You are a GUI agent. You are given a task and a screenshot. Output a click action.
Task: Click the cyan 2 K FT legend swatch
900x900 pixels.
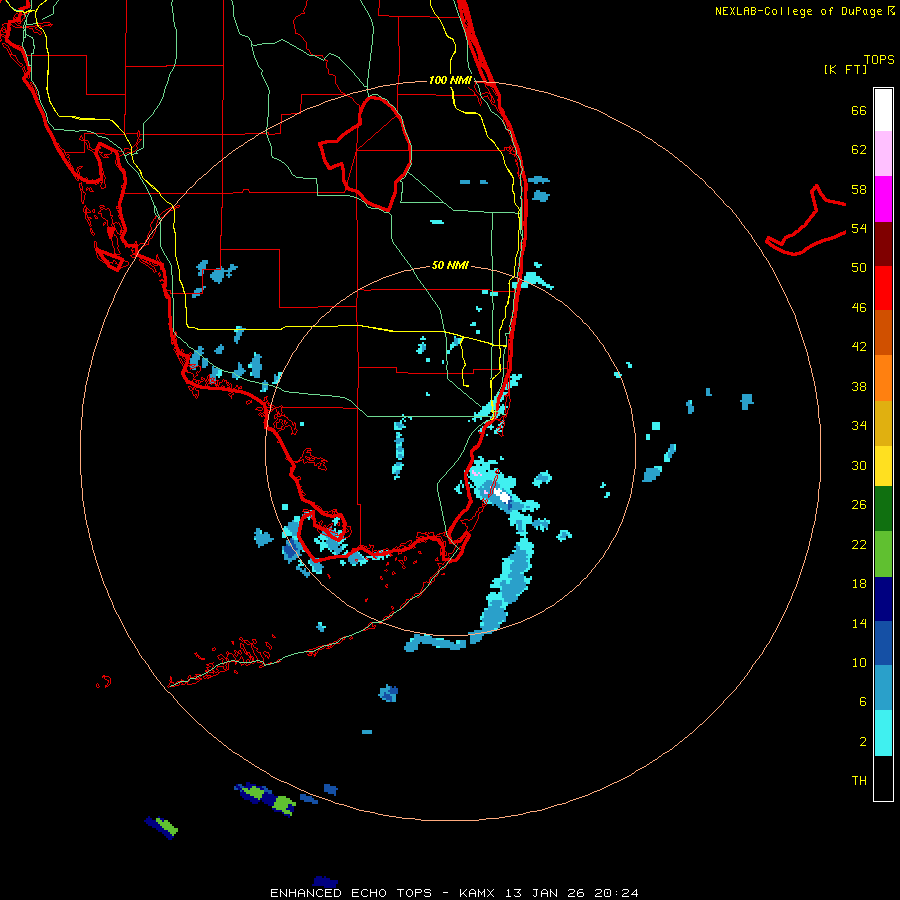coord(883,733)
